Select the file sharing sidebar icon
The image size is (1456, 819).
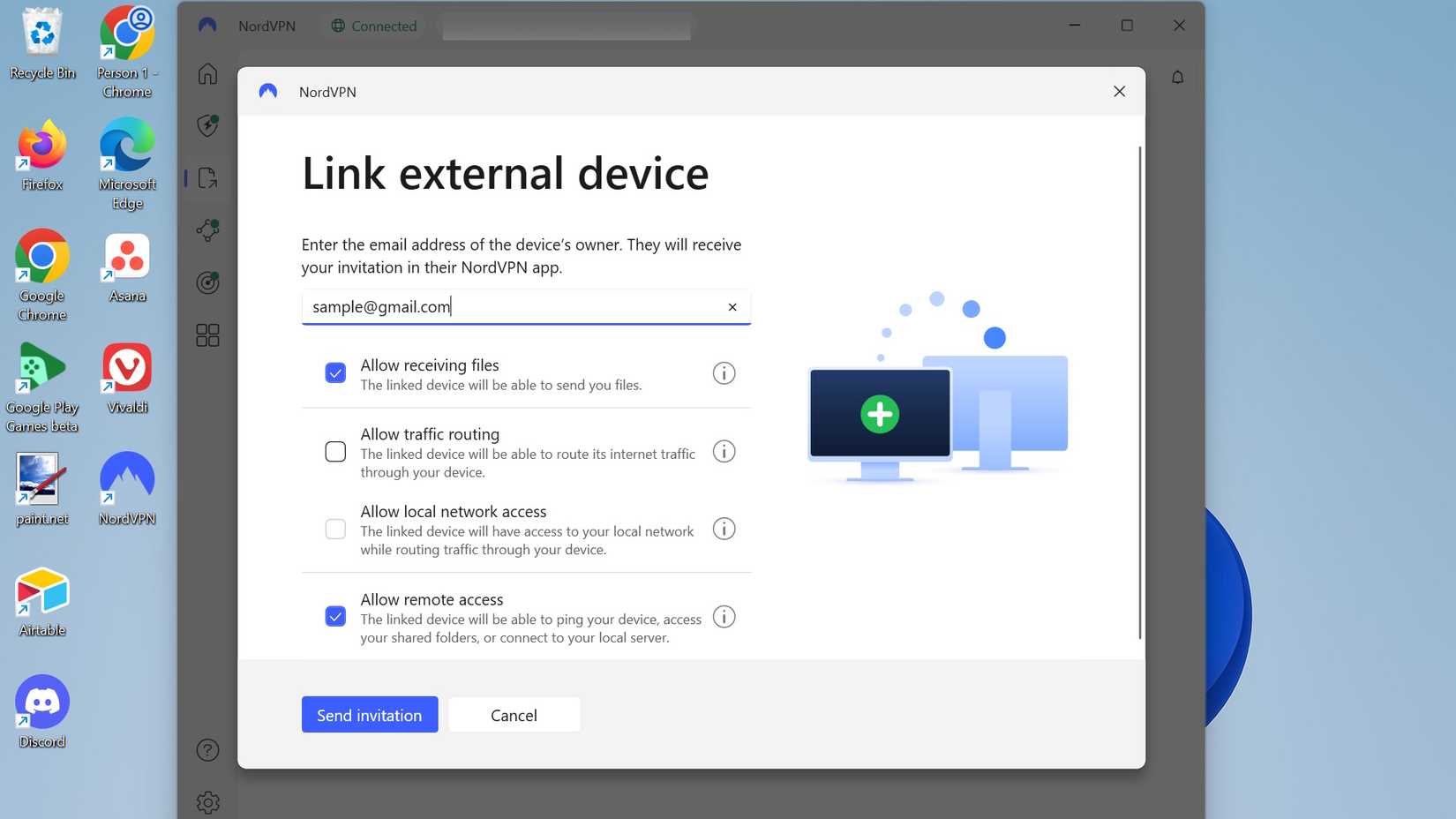(x=206, y=177)
